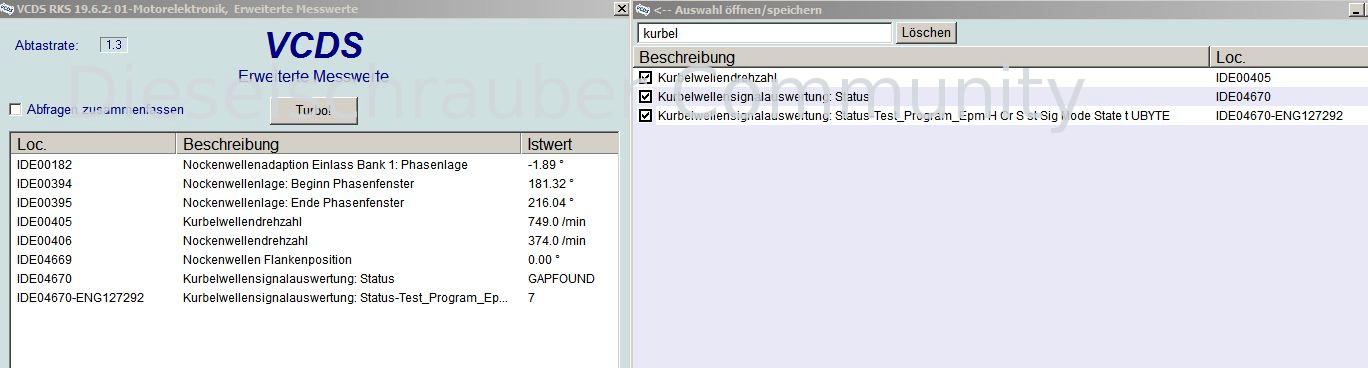
Task: Click the value 7 in Istwert column
Action: pos(531,298)
